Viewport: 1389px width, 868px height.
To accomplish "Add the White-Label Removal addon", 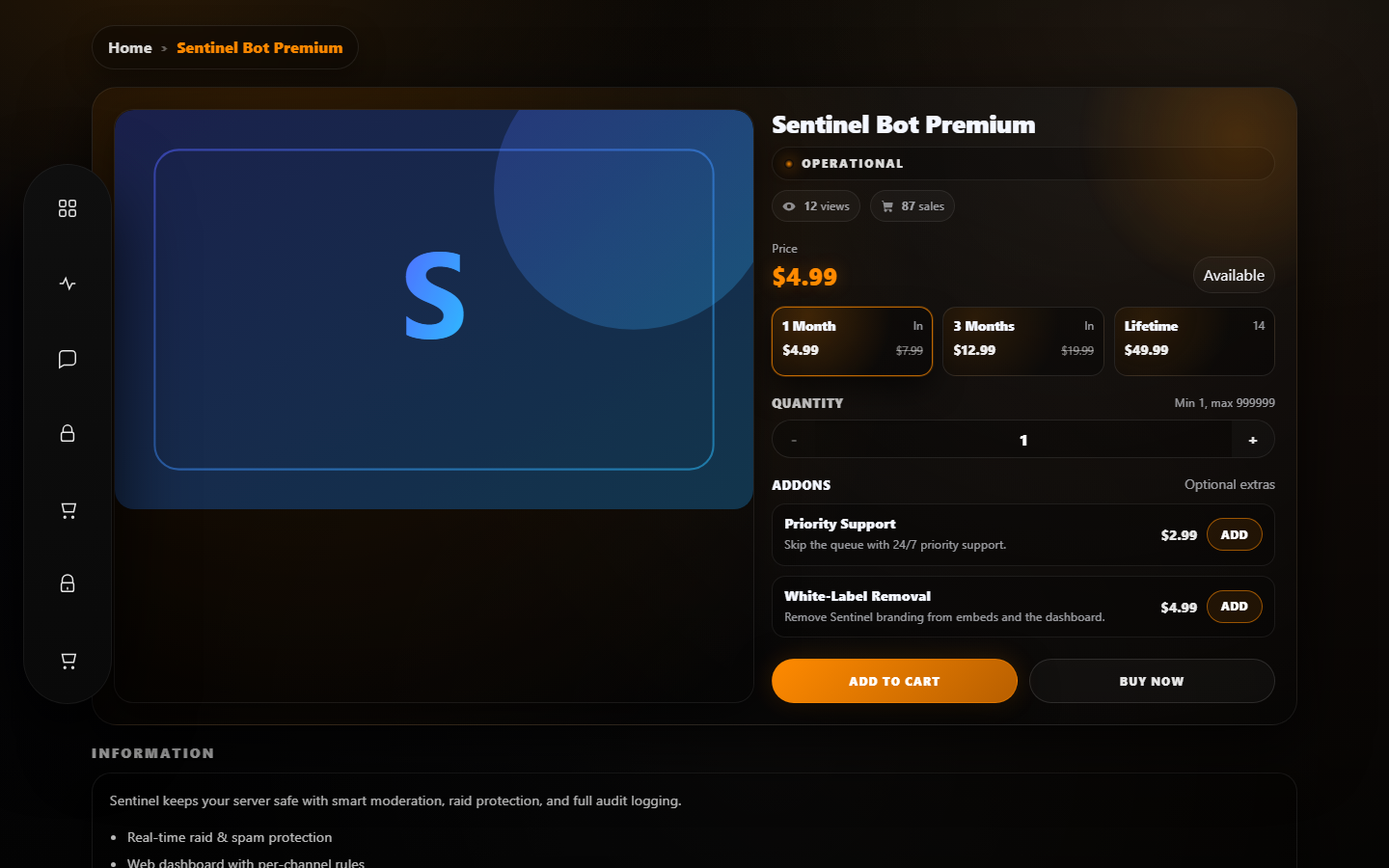I will coord(1235,607).
